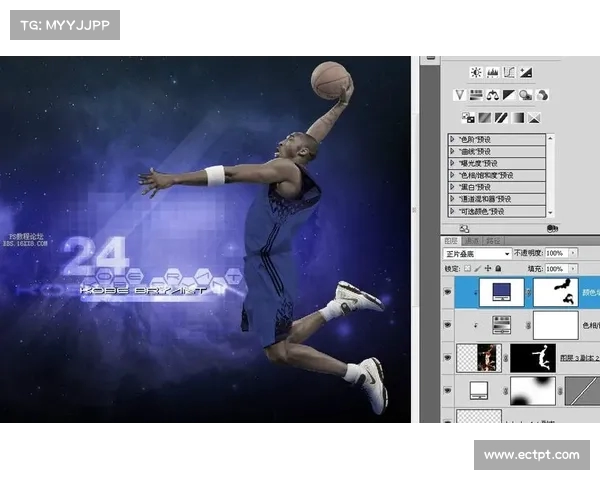The height and width of the screenshot is (480, 600).
Task: Hide the 色相 hue/saturation adjustment layer
Action: (448, 325)
